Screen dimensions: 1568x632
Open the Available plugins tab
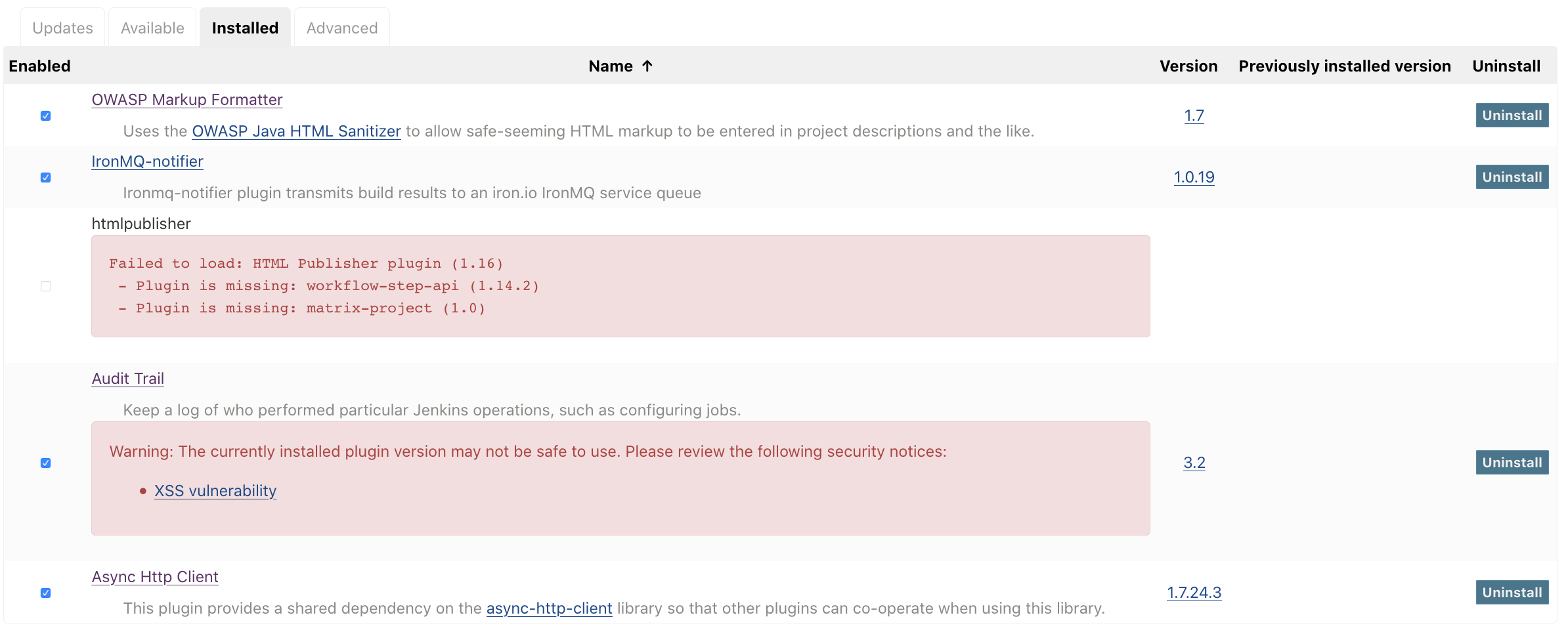coord(152,28)
